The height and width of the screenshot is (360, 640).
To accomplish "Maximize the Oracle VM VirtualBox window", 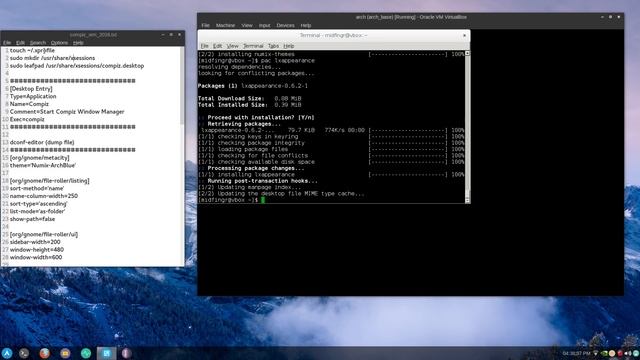I will (x=611, y=17).
